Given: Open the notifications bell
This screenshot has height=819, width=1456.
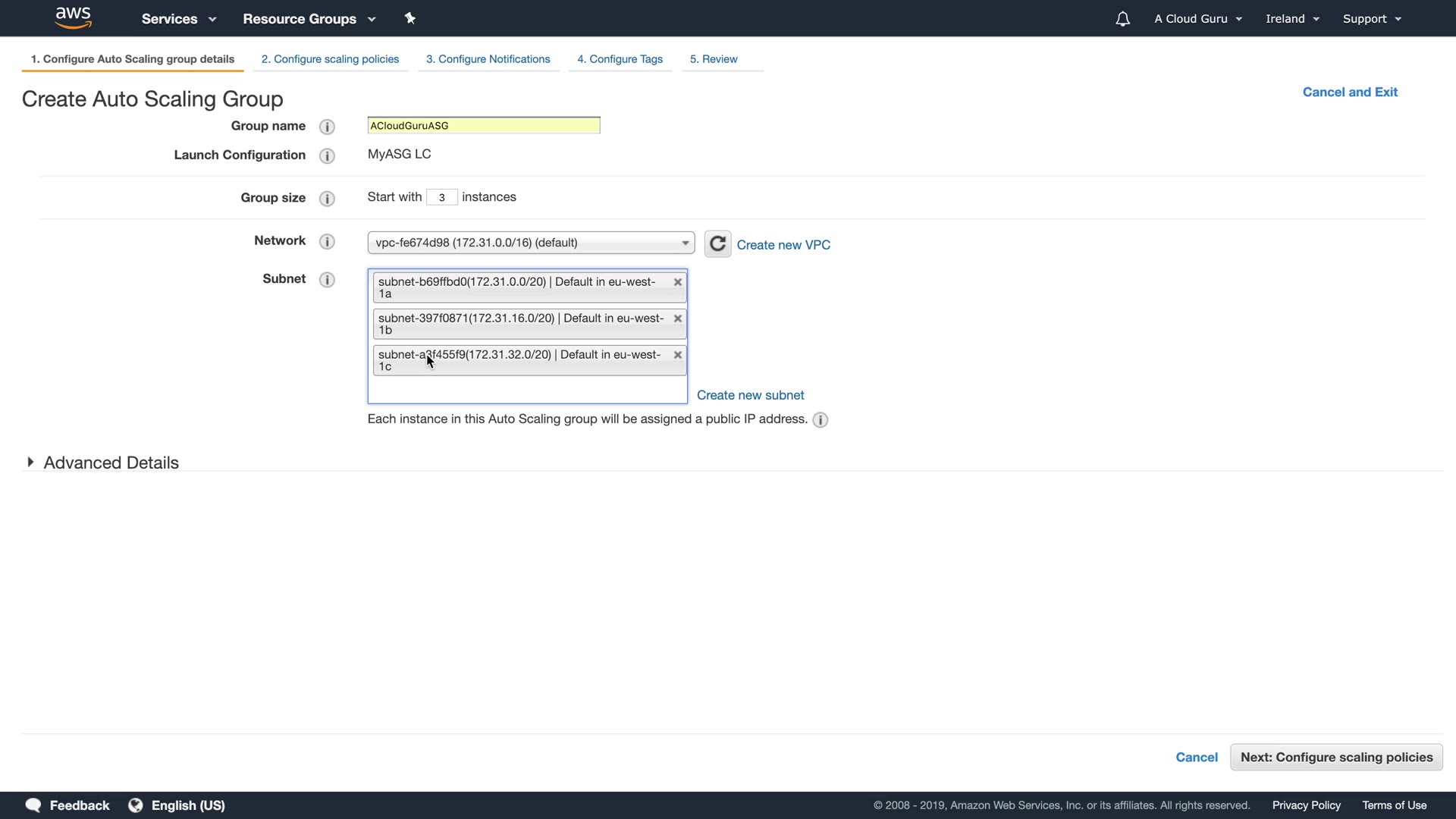Looking at the screenshot, I should coord(1122,19).
